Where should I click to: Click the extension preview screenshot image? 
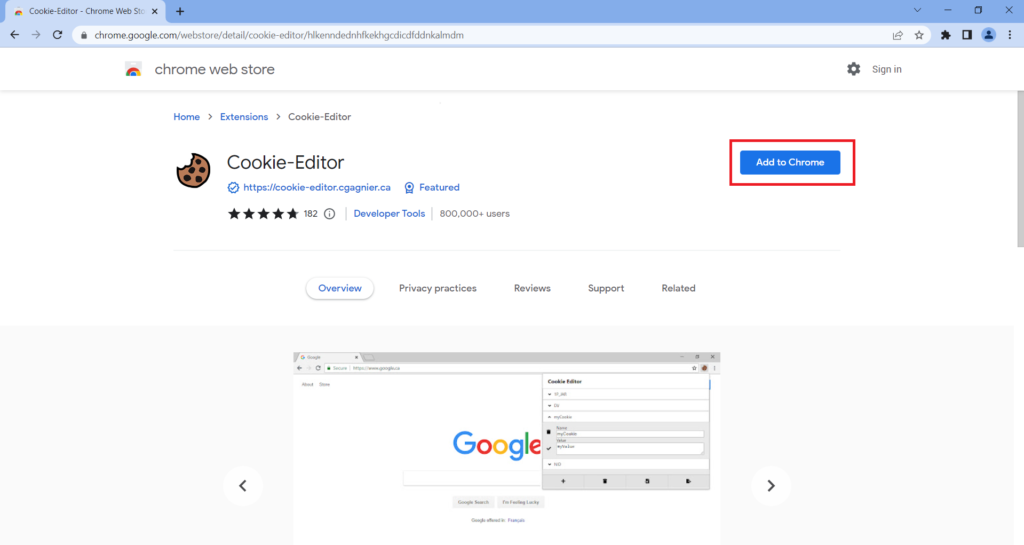pos(506,440)
